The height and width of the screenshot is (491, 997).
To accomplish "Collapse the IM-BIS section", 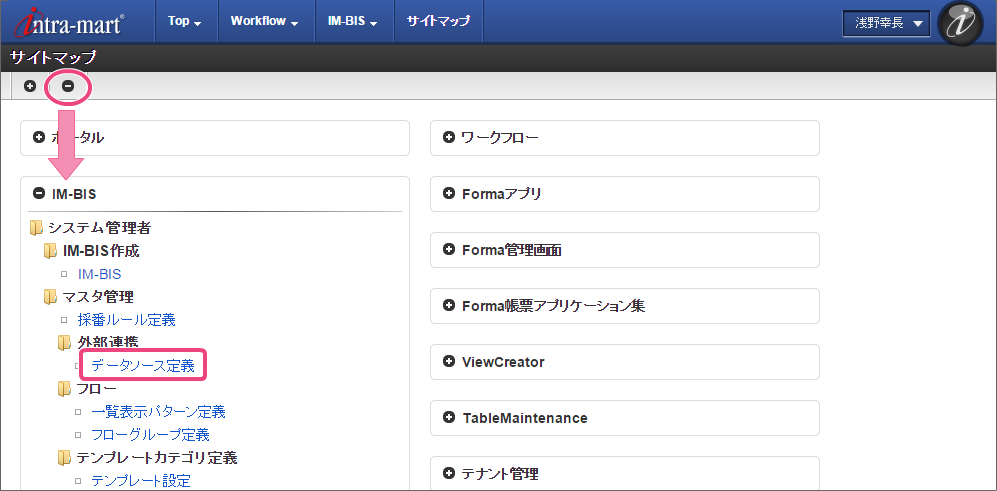I will (39, 194).
